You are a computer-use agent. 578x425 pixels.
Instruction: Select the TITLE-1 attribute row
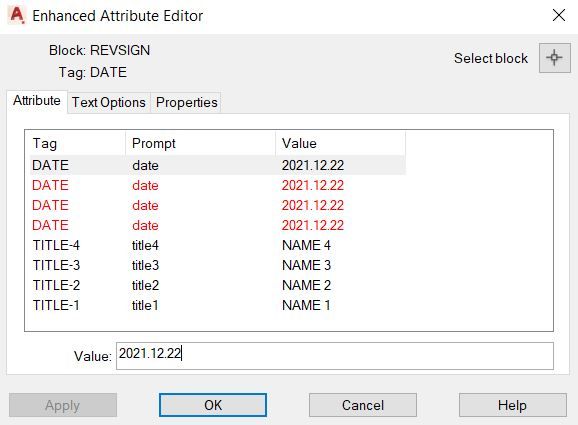[218, 305]
